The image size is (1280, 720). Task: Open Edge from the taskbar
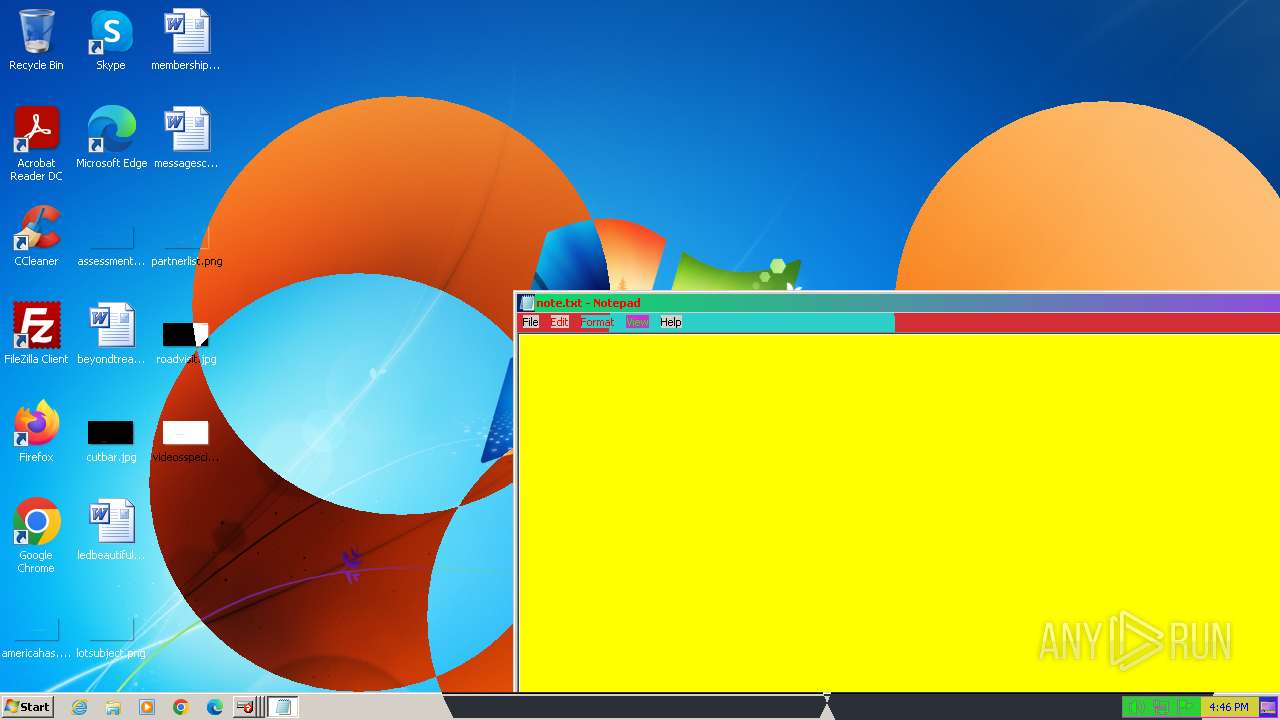(x=214, y=707)
